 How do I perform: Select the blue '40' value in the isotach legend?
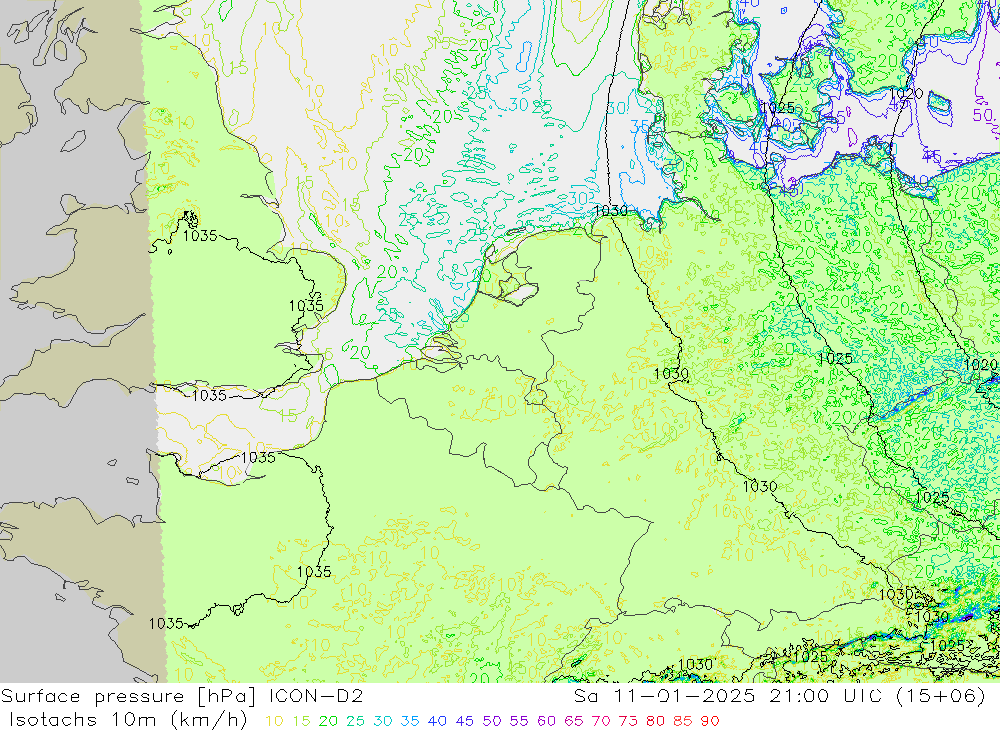pyautogui.click(x=437, y=721)
